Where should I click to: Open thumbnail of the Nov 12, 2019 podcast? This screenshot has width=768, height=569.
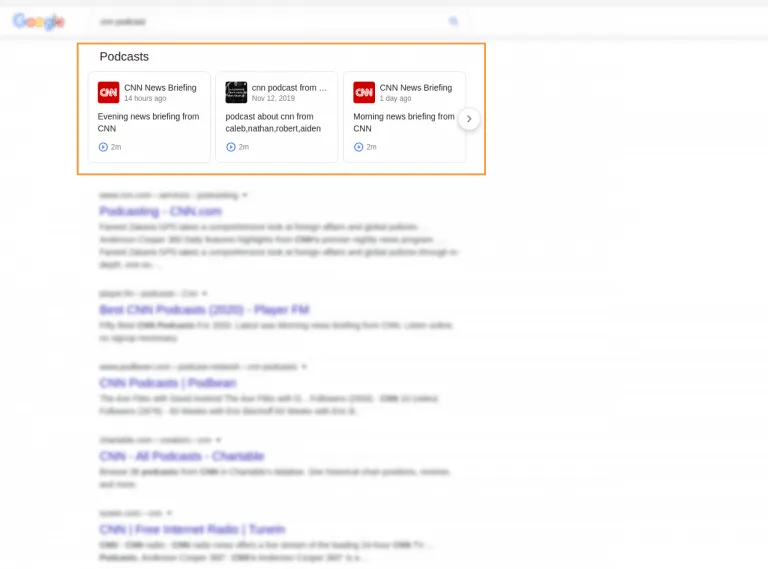click(236, 93)
